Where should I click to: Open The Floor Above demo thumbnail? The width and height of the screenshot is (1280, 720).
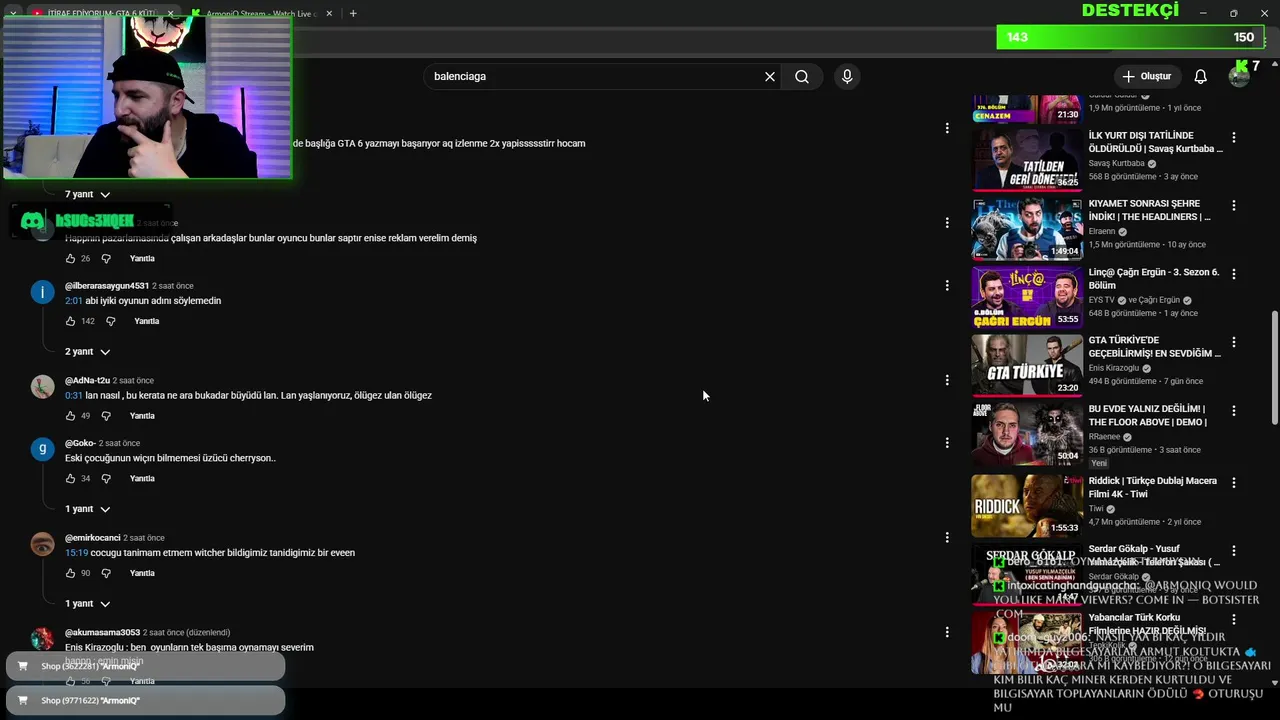click(x=1026, y=434)
